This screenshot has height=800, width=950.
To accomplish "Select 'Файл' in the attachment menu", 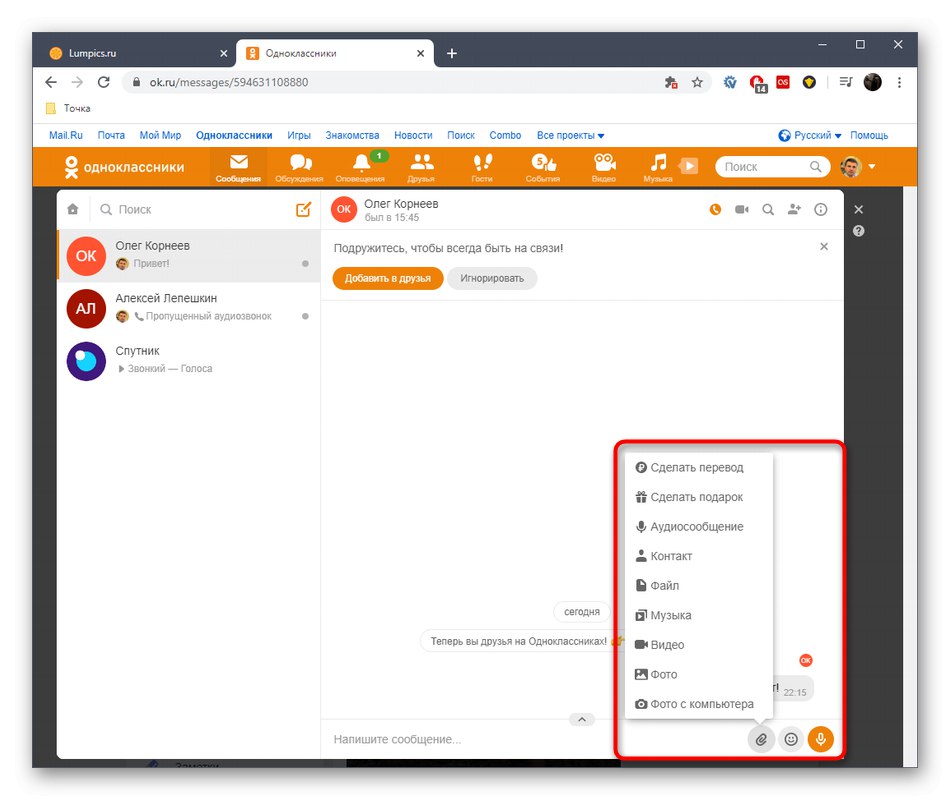I will [x=698, y=585].
